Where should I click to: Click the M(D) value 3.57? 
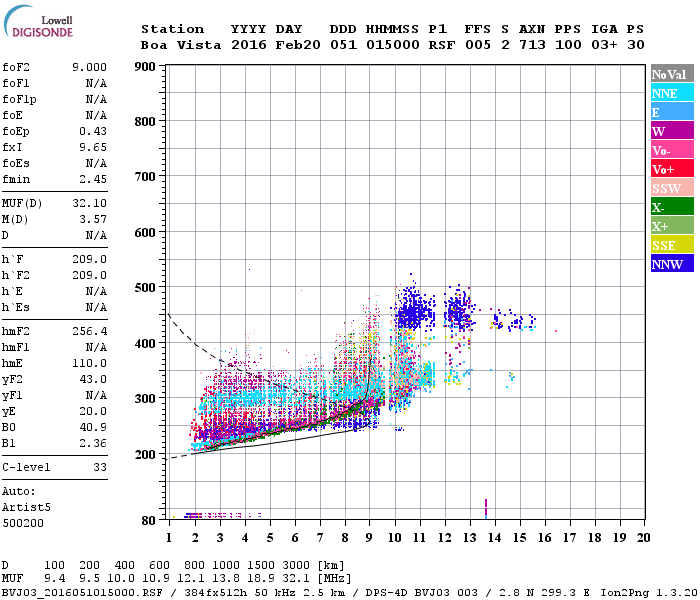click(x=93, y=219)
